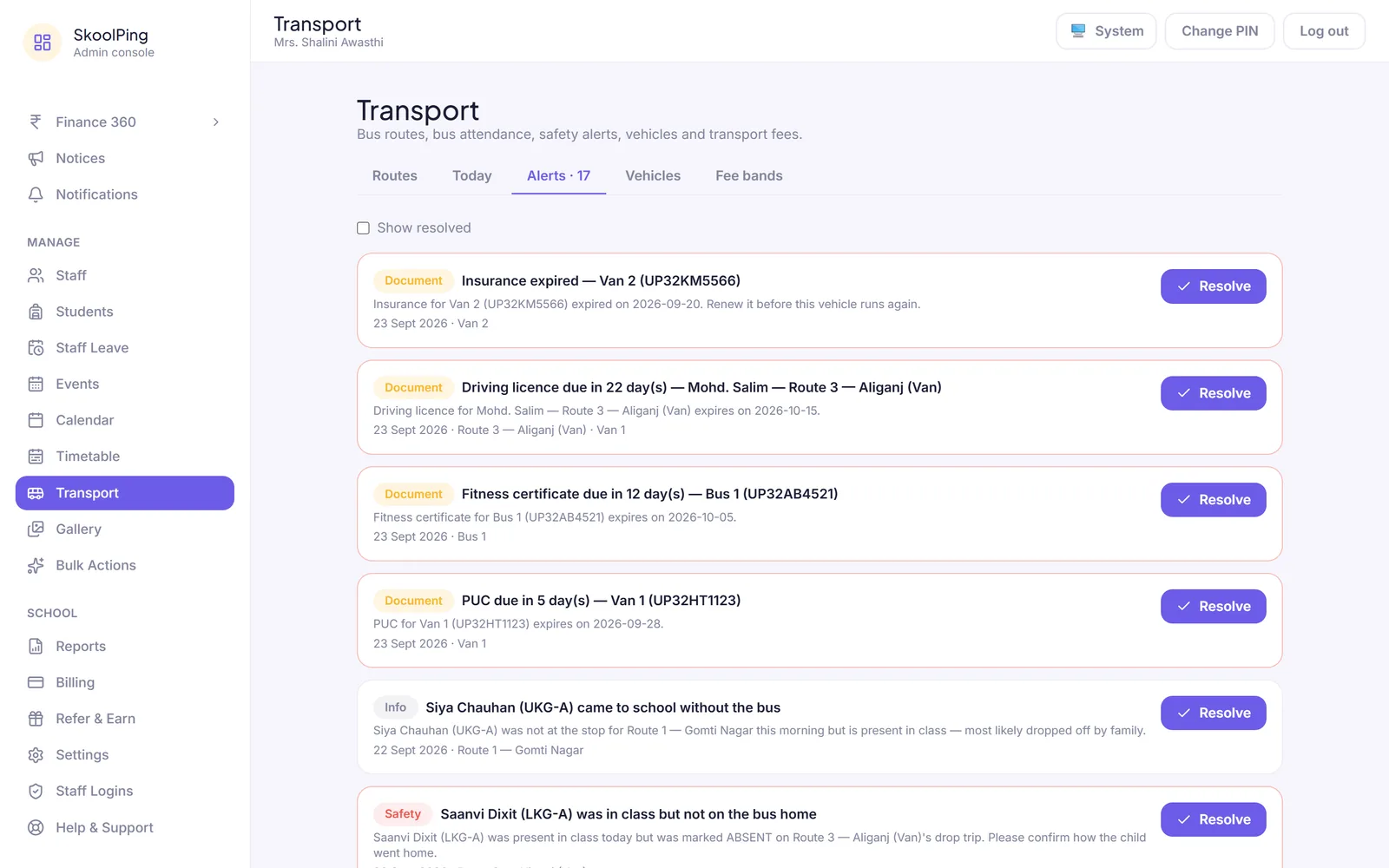The height and width of the screenshot is (868, 1389).
Task: Resolve the Fitness certificate Bus 1 alert
Action: pos(1213,500)
